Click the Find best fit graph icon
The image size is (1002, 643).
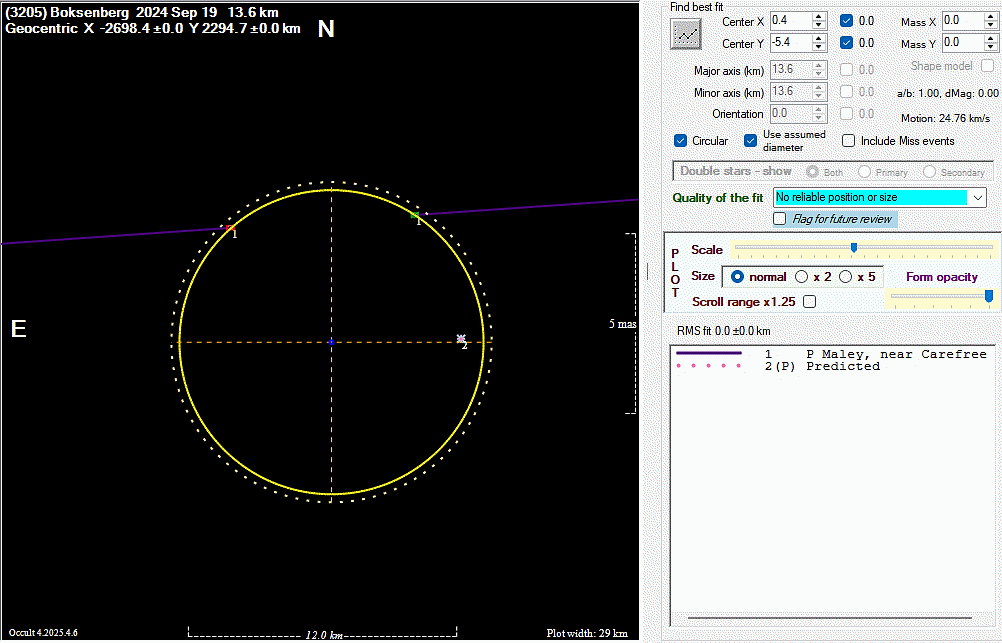pos(686,34)
